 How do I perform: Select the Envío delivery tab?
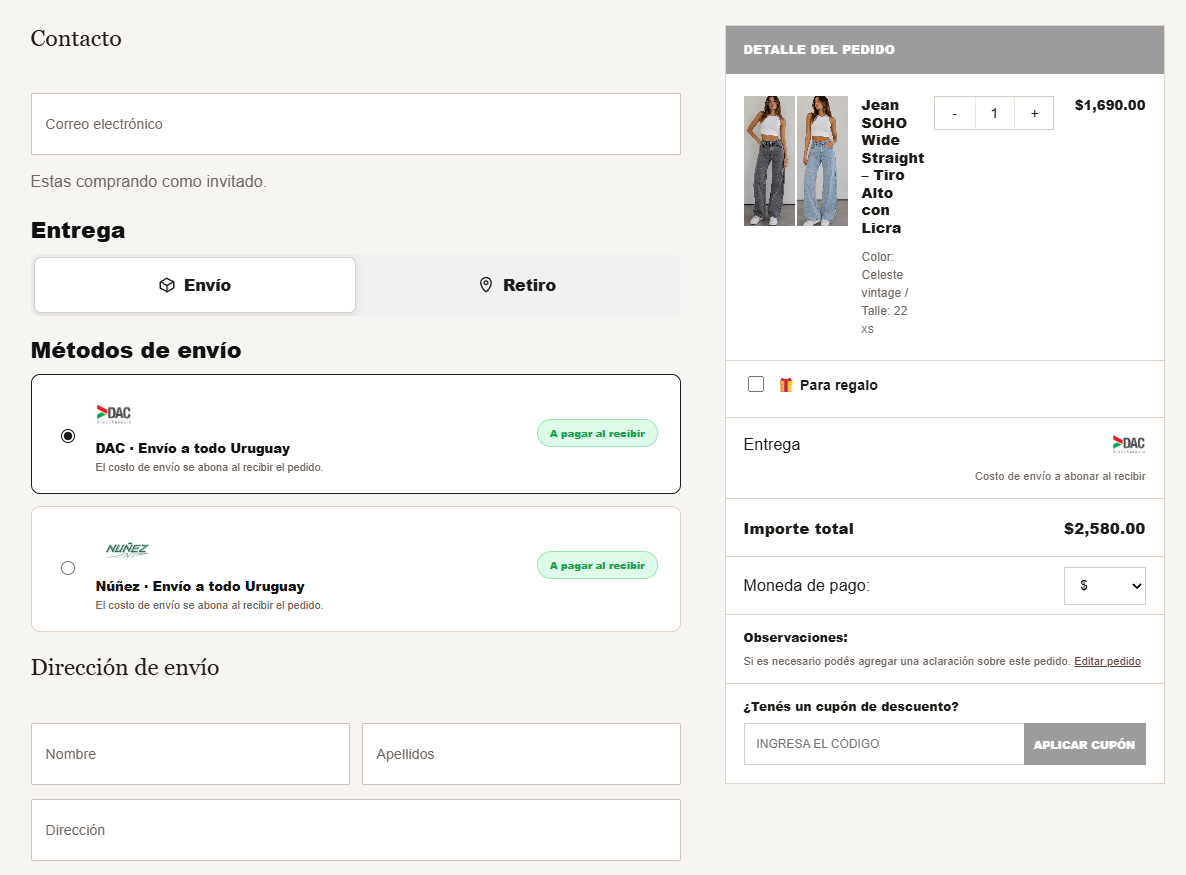tap(194, 285)
